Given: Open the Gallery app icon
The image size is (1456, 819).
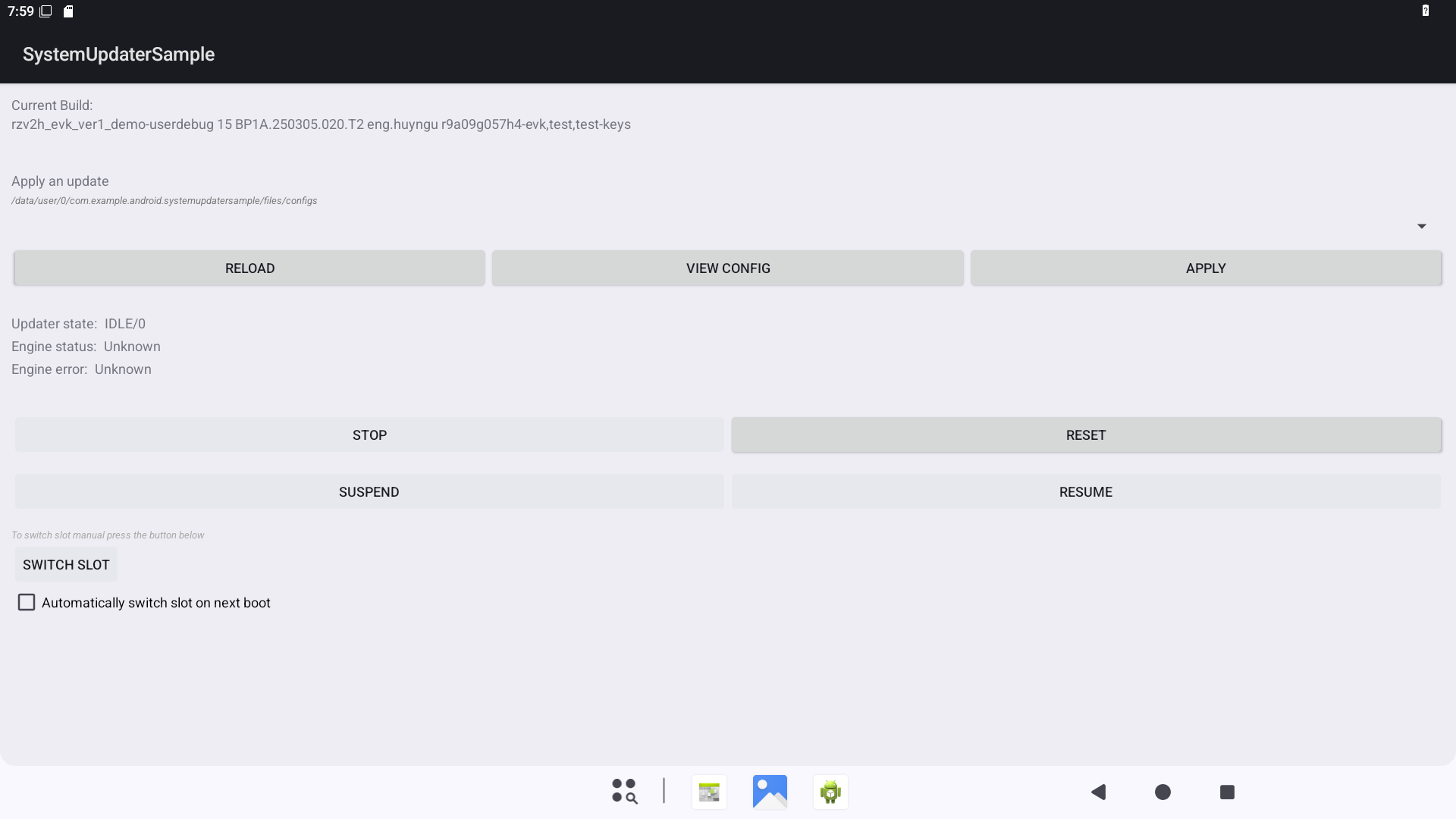Looking at the screenshot, I should pyautogui.click(x=770, y=792).
